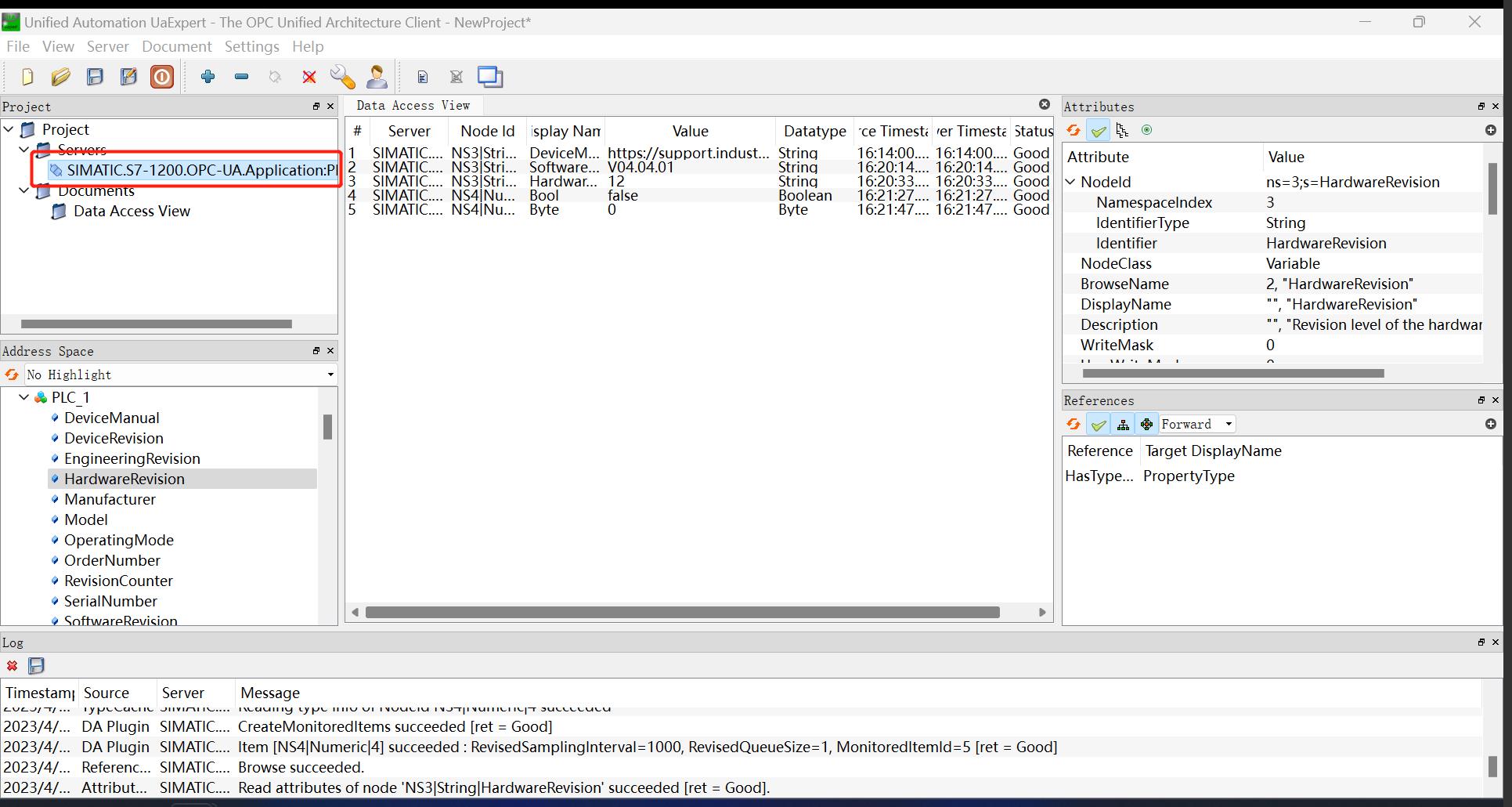
Task: Clear the log with the red X
Action: pos(13,666)
